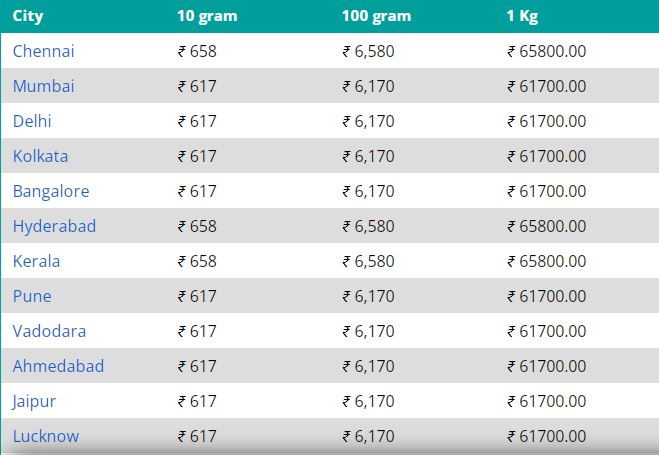The width and height of the screenshot is (659, 455).
Task: Go to Kolkata rates page
Action: 40,156
